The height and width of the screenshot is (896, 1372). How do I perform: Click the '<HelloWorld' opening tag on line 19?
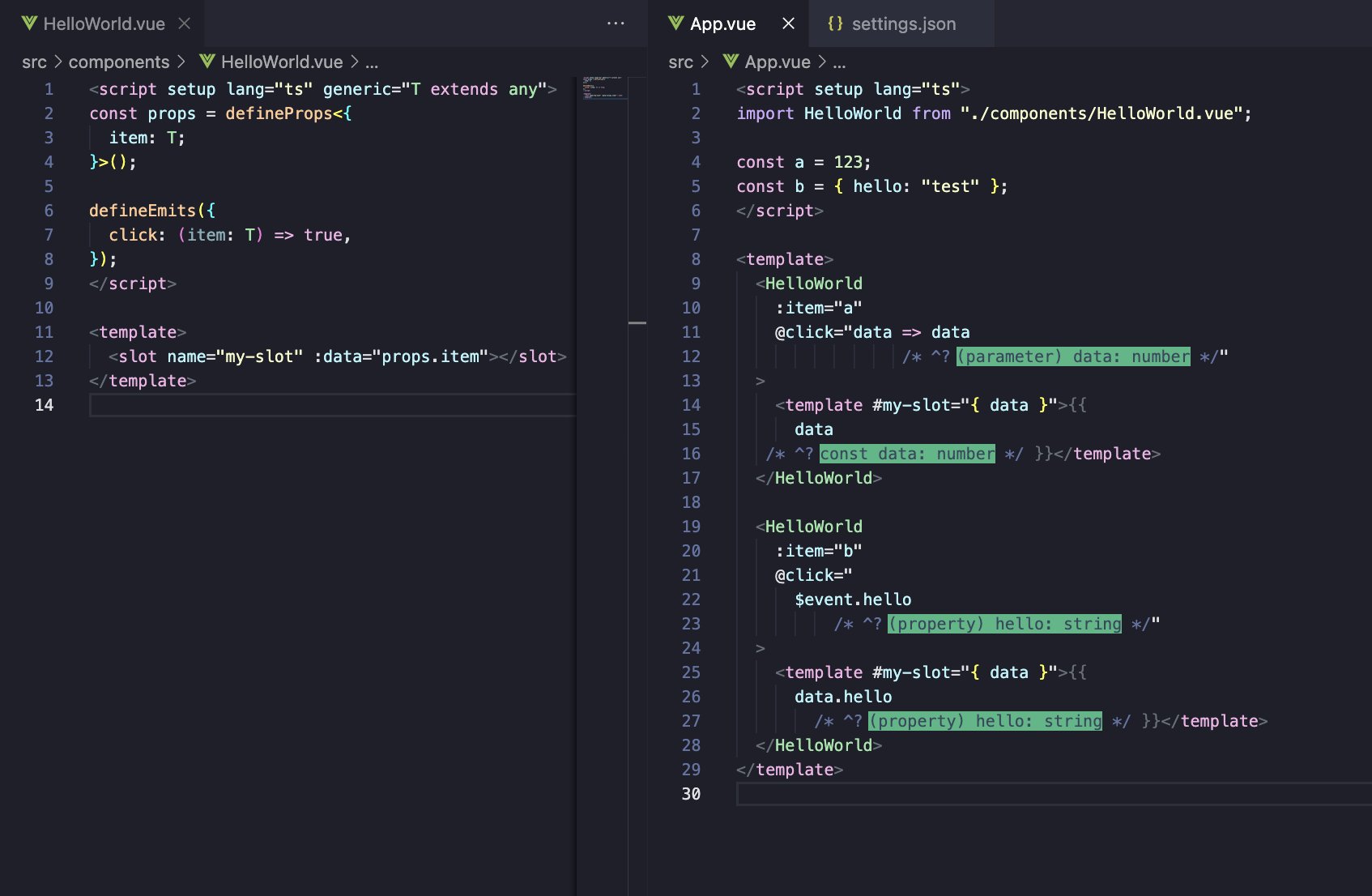click(809, 527)
